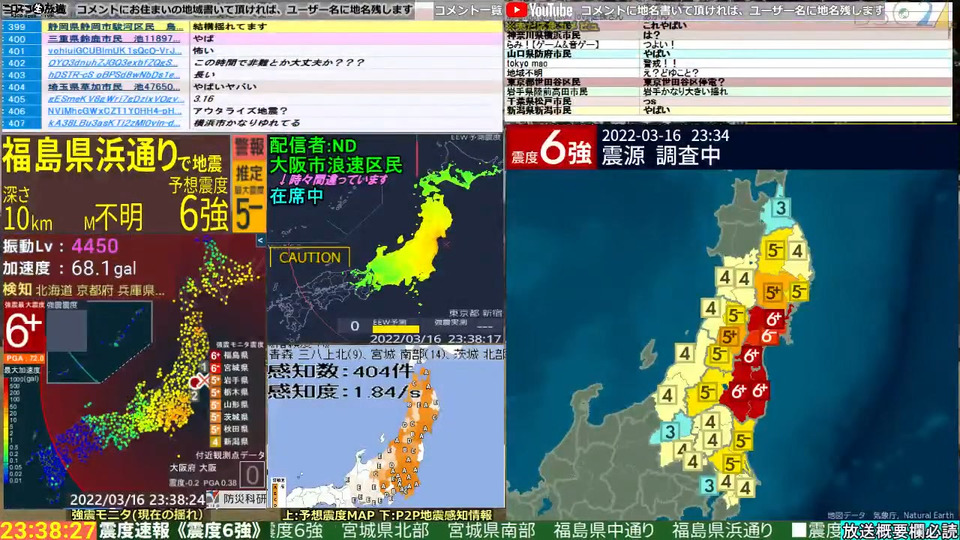Click the 山口県防府市民 comment row
Image resolution: width=960 pixels, height=540 pixels.
pyautogui.click(x=727, y=54)
